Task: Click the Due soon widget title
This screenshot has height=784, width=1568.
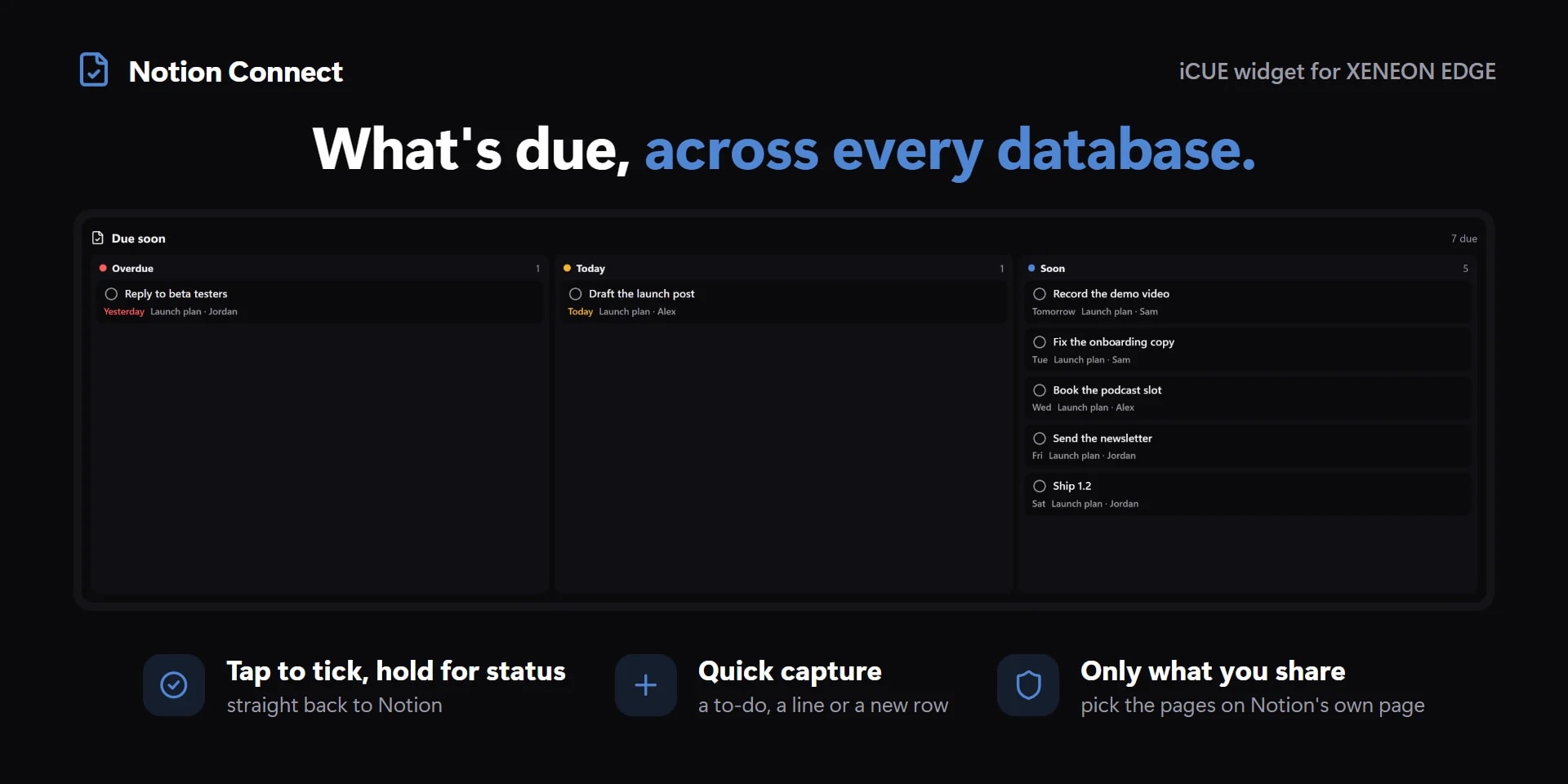Action: tap(138, 238)
